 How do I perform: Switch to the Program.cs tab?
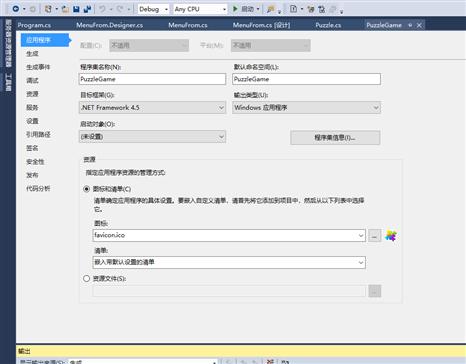[34, 25]
